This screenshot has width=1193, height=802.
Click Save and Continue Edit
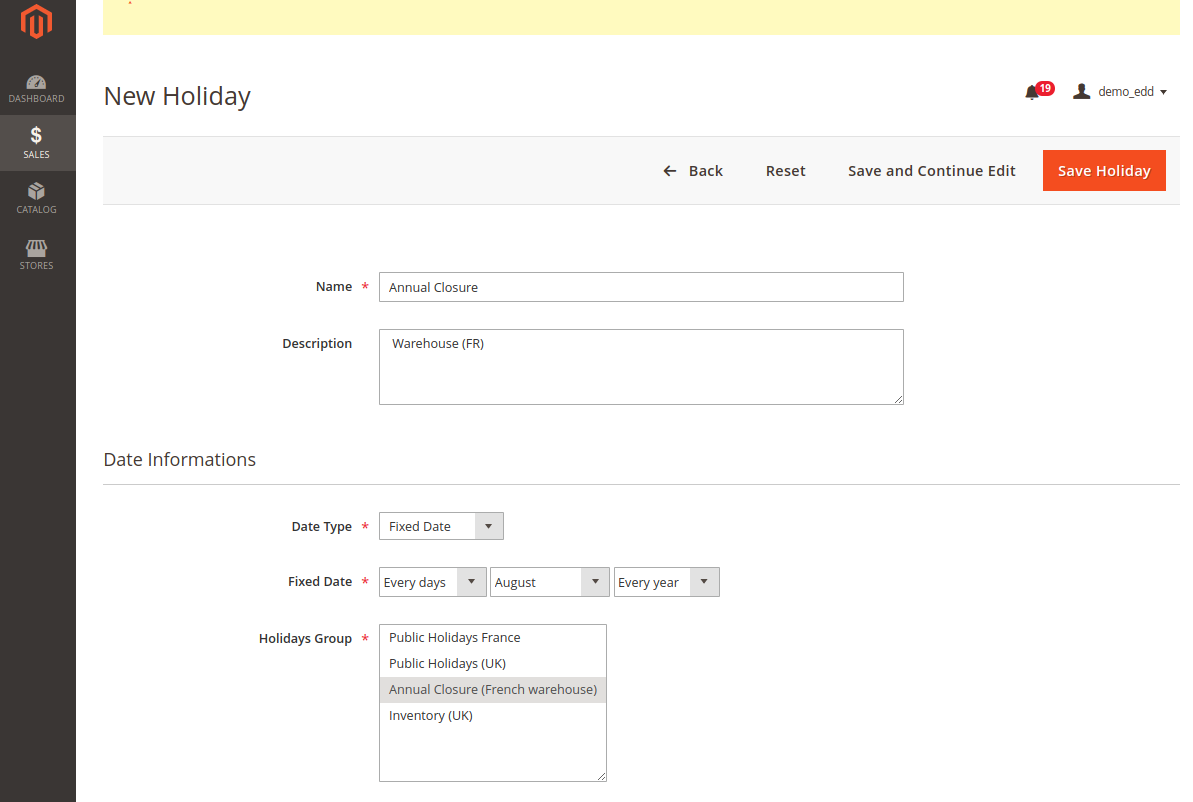(x=931, y=171)
